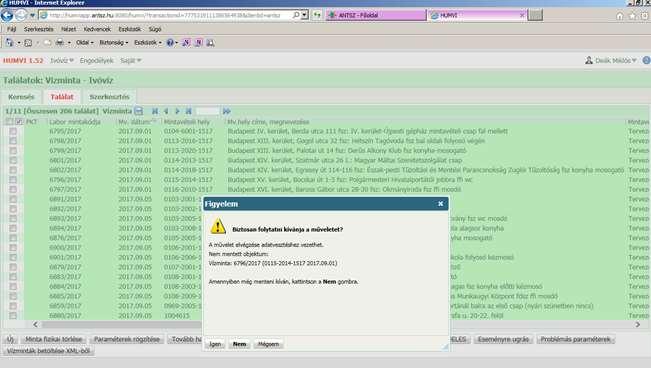The image size is (651, 368).
Task: Open a new blank browser tab
Action: click(535, 15)
